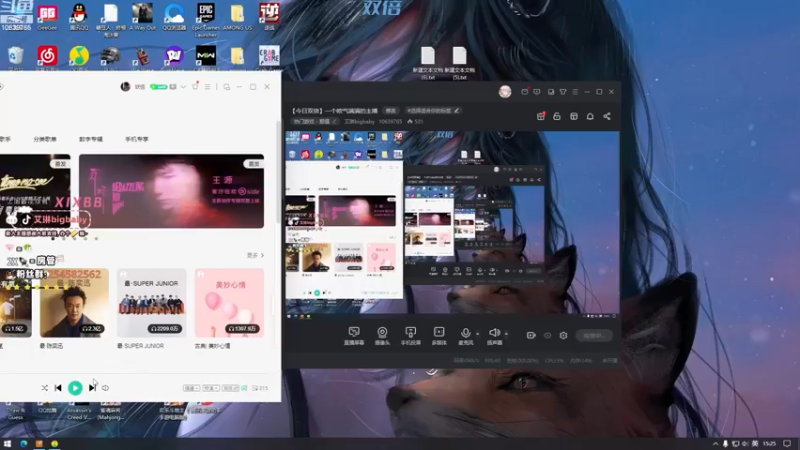Viewport: 800px width, 450px height.
Task: Open the streamer avatar in streaming tool
Action: [505, 92]
